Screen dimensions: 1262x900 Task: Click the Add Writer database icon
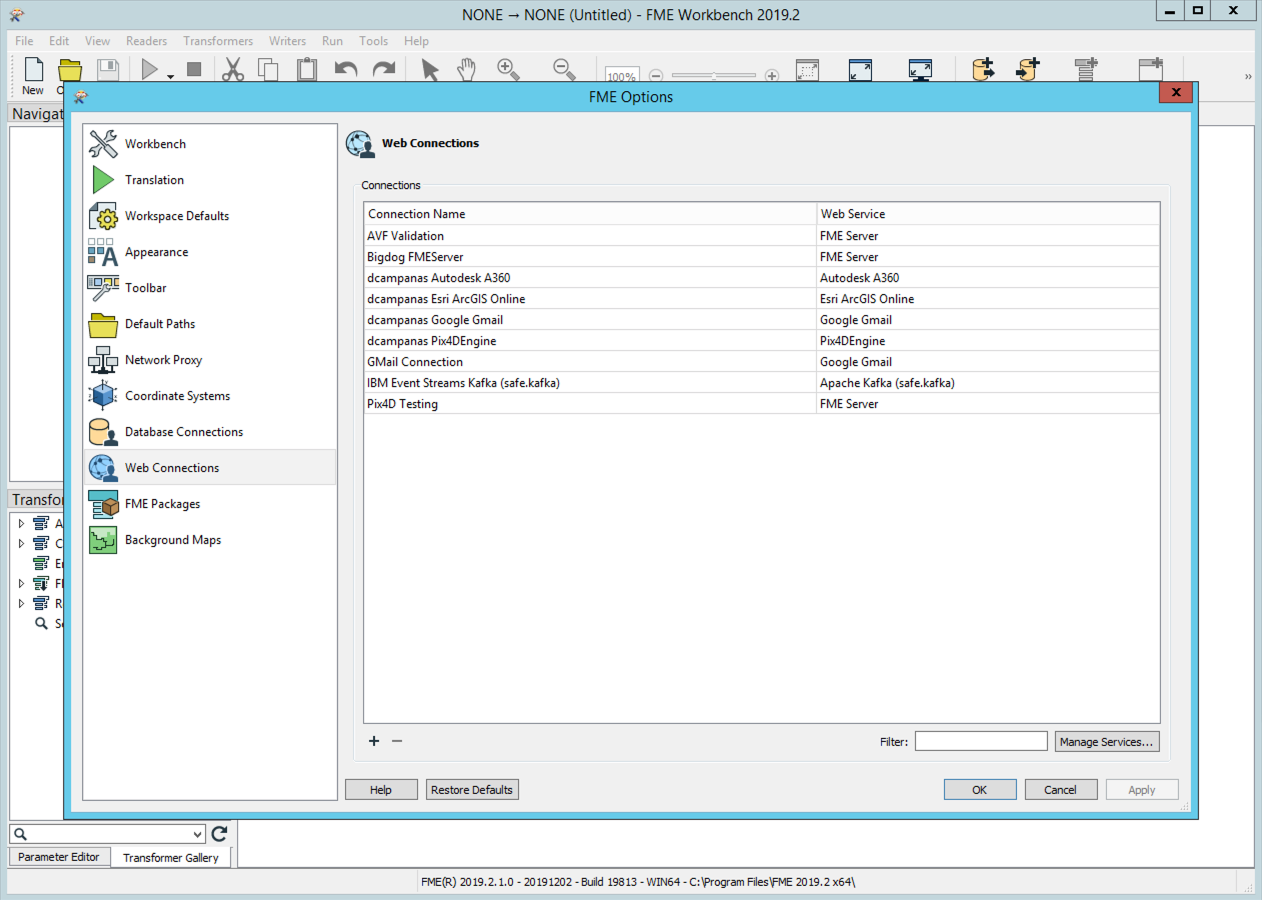[x=1028, y=70]
